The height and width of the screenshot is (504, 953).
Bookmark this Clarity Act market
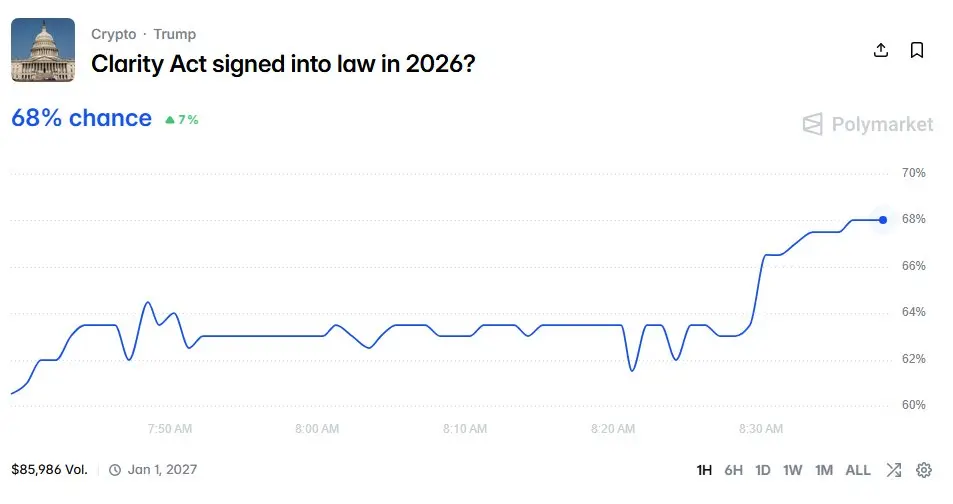click(x=917, y=51)
